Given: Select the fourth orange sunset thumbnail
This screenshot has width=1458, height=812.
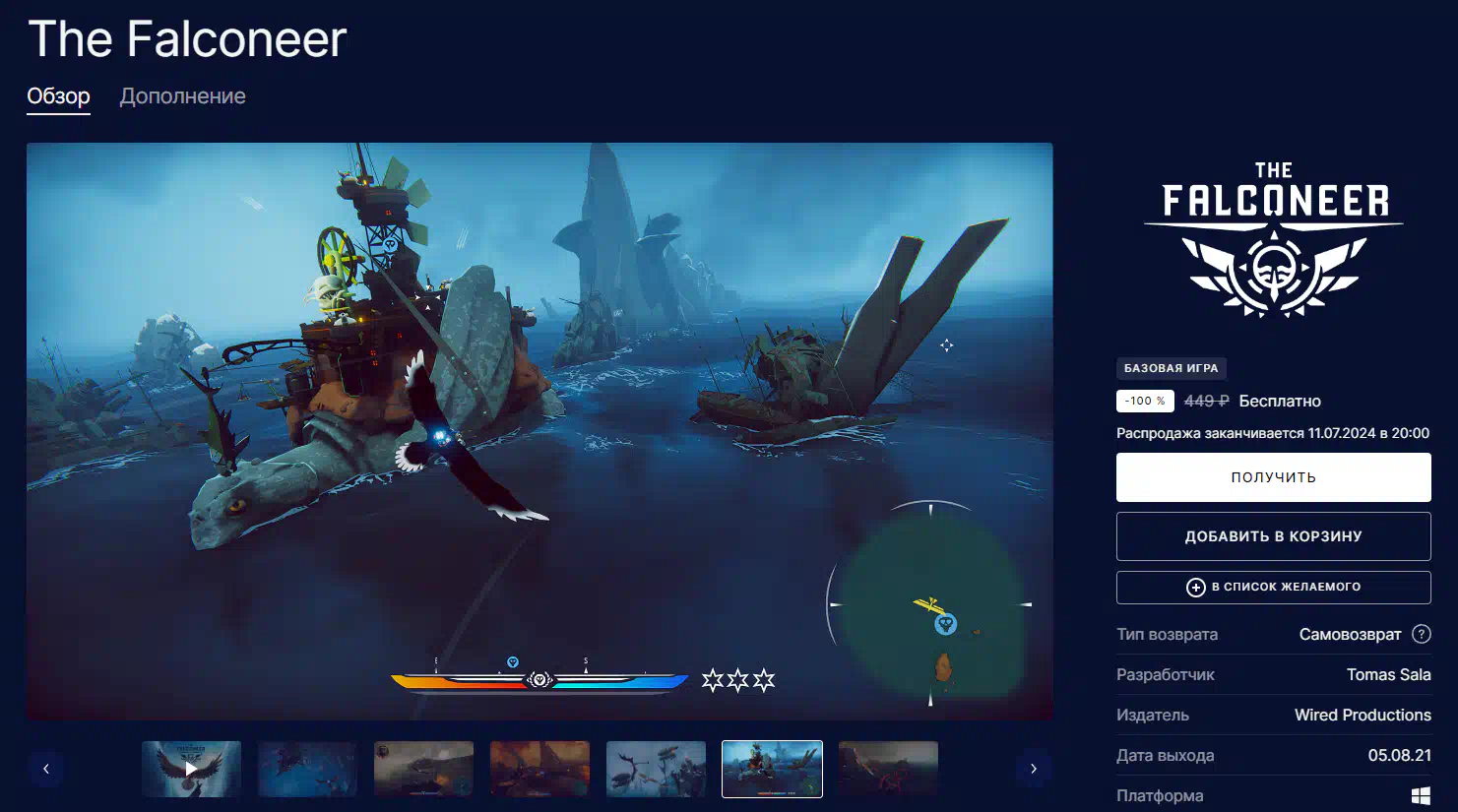Looking at the screenshot, I should point(539,769).
